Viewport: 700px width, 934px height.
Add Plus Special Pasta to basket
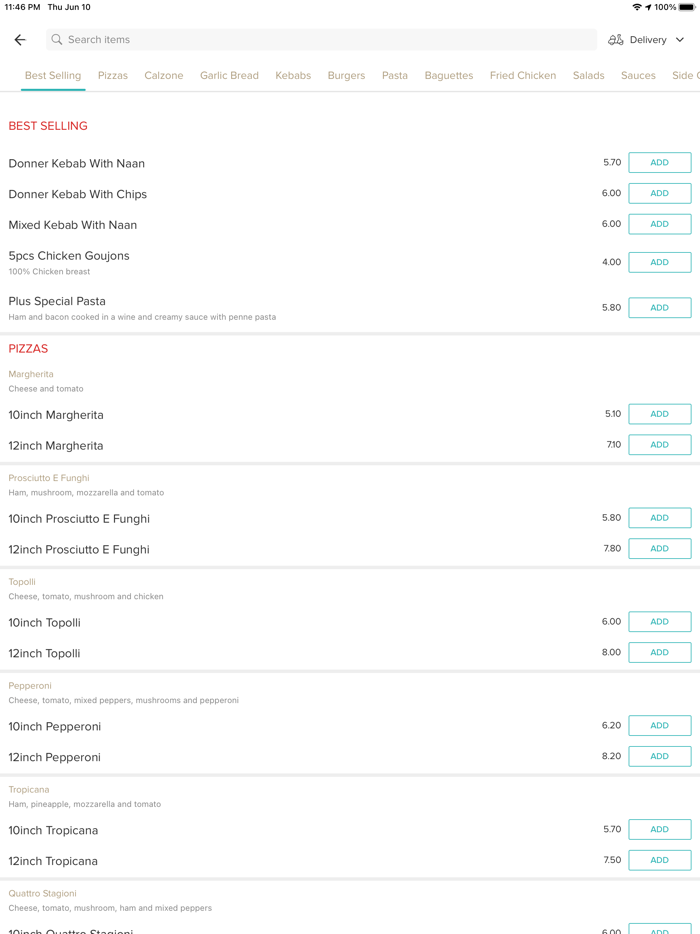tap(659, 308)
